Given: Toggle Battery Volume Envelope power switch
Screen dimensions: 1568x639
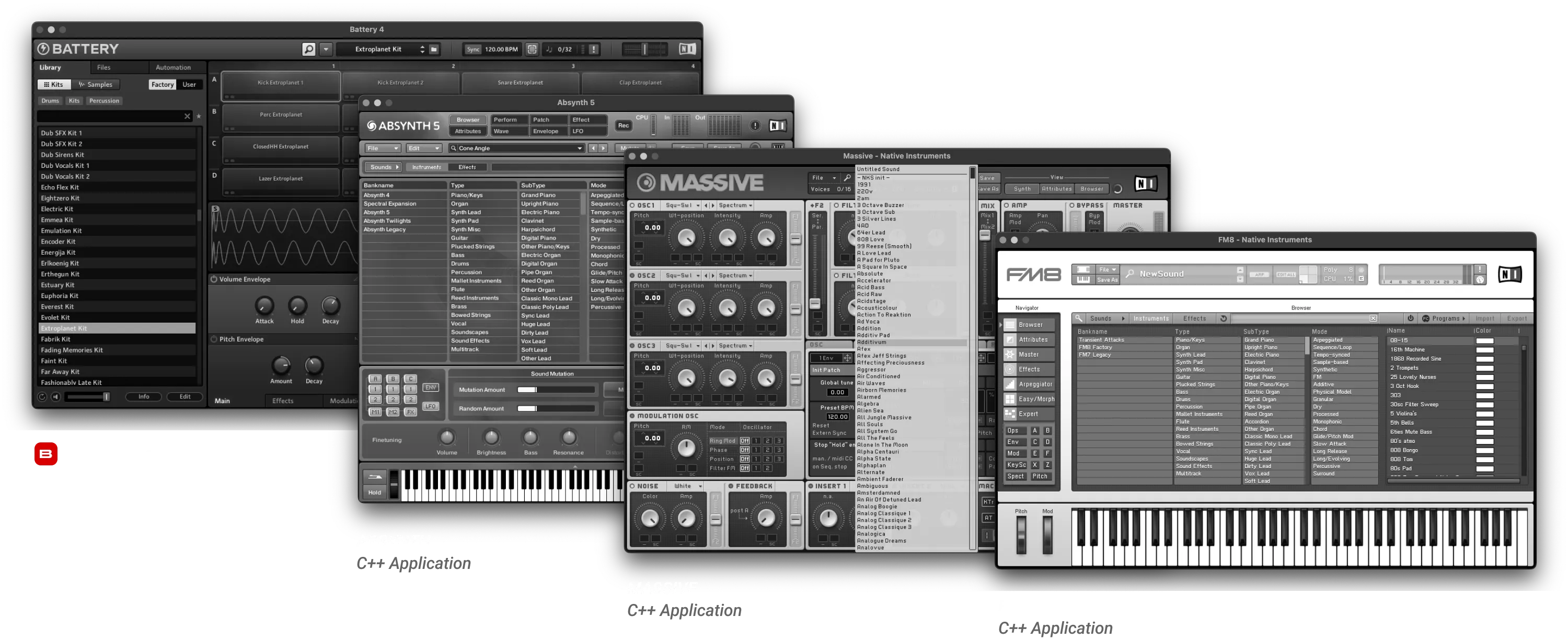Looking at the screenshot, I should (x=214, y=279).
